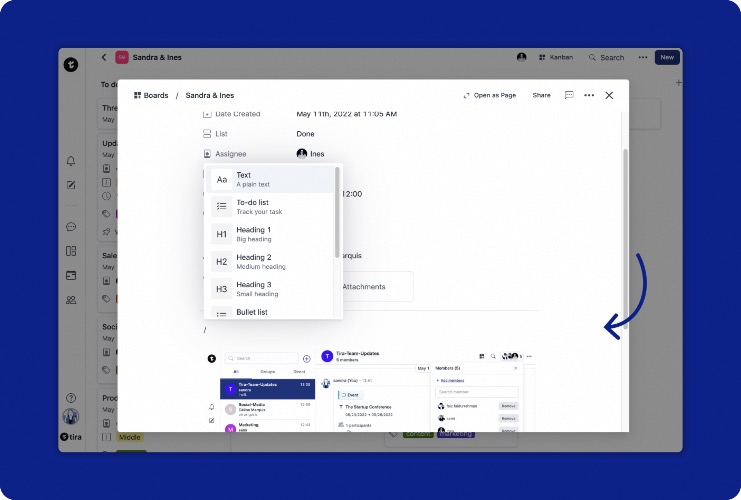741x500 pixels.
Task: Open help question mark icon in sidebar
Action: [71, 398]
